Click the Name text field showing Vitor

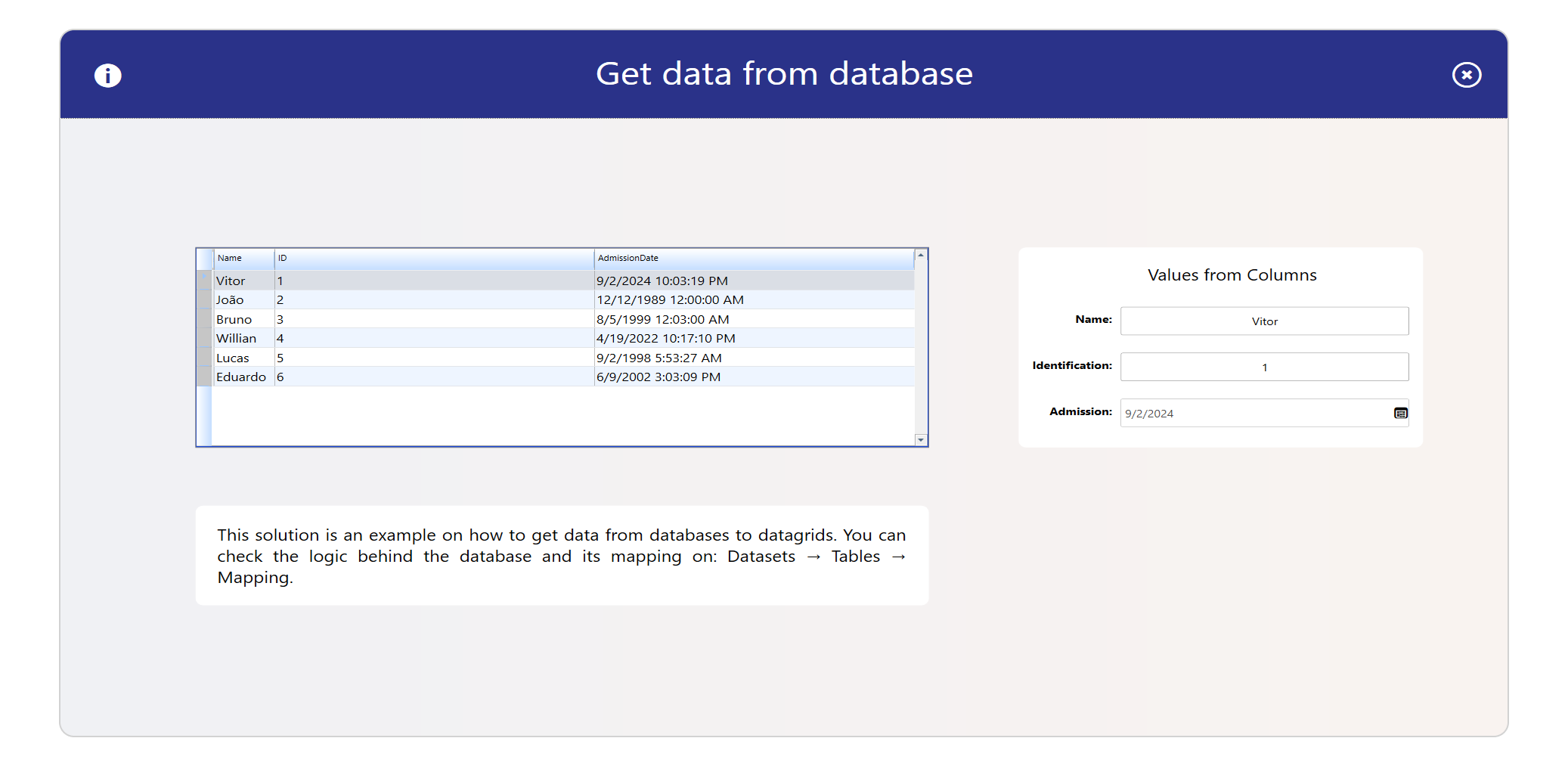click(x=1263, y=321)
